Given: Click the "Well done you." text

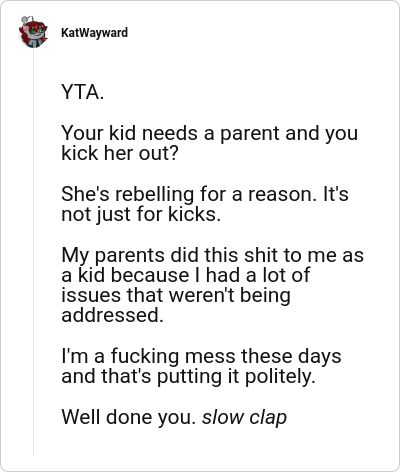Looking at the screenshot, I should tap(128, 417).
